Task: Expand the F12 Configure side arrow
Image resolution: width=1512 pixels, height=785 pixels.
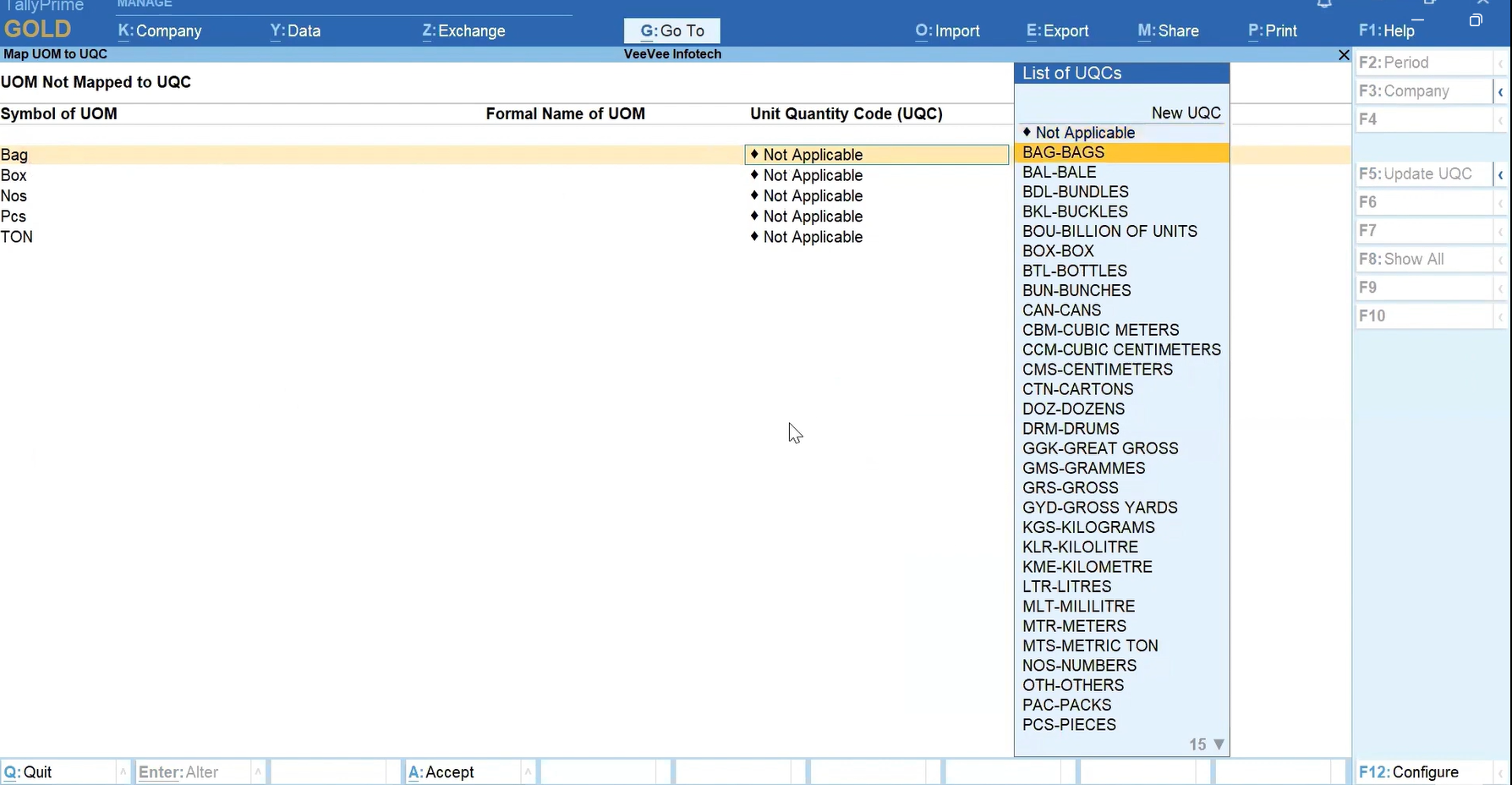Action: pos(1500,772)
